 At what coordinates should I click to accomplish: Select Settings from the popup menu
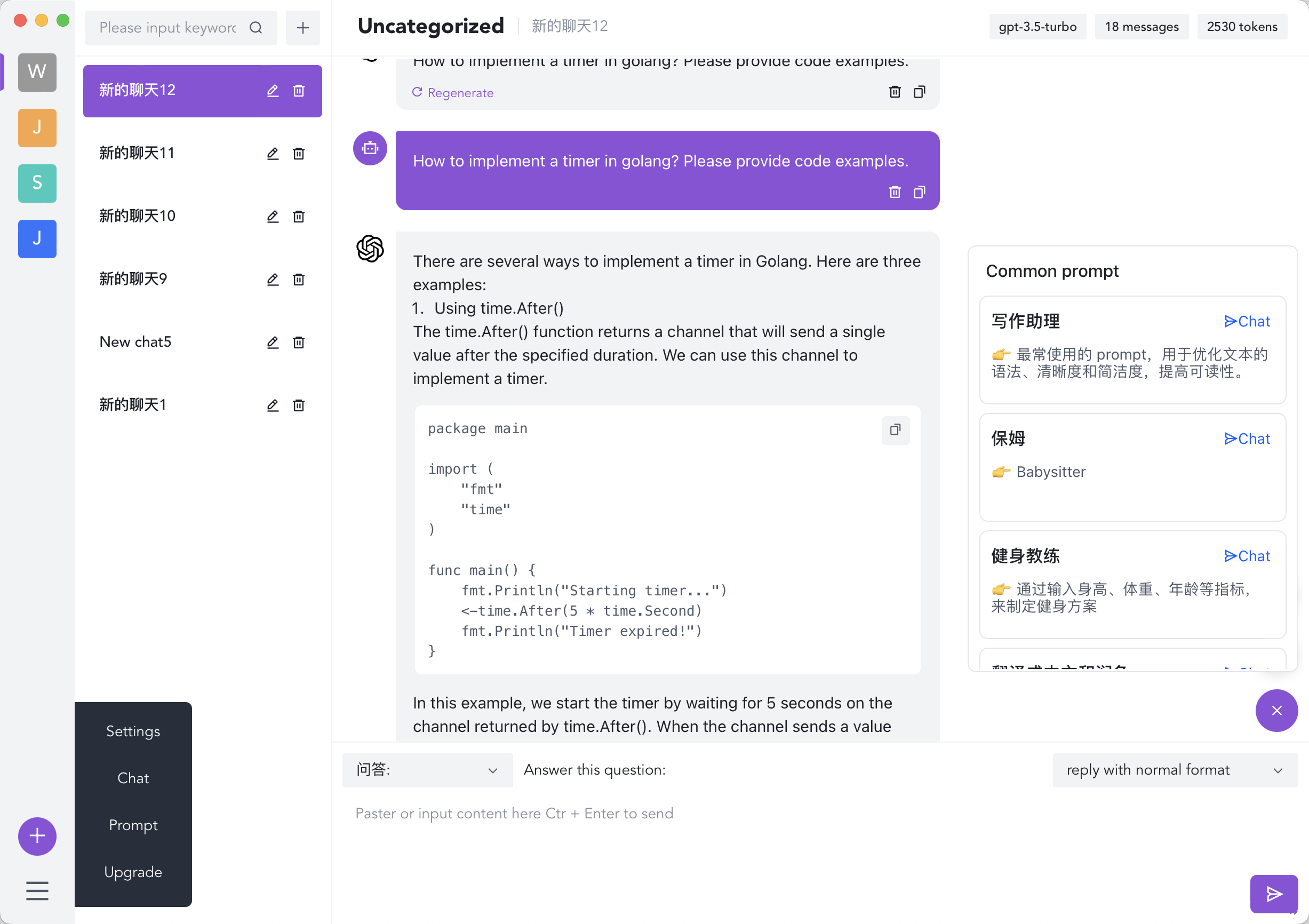(133, 731)
